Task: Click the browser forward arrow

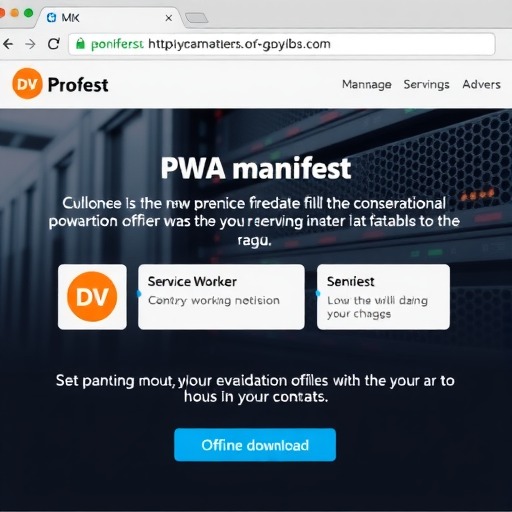Action: tap(30, 44)
